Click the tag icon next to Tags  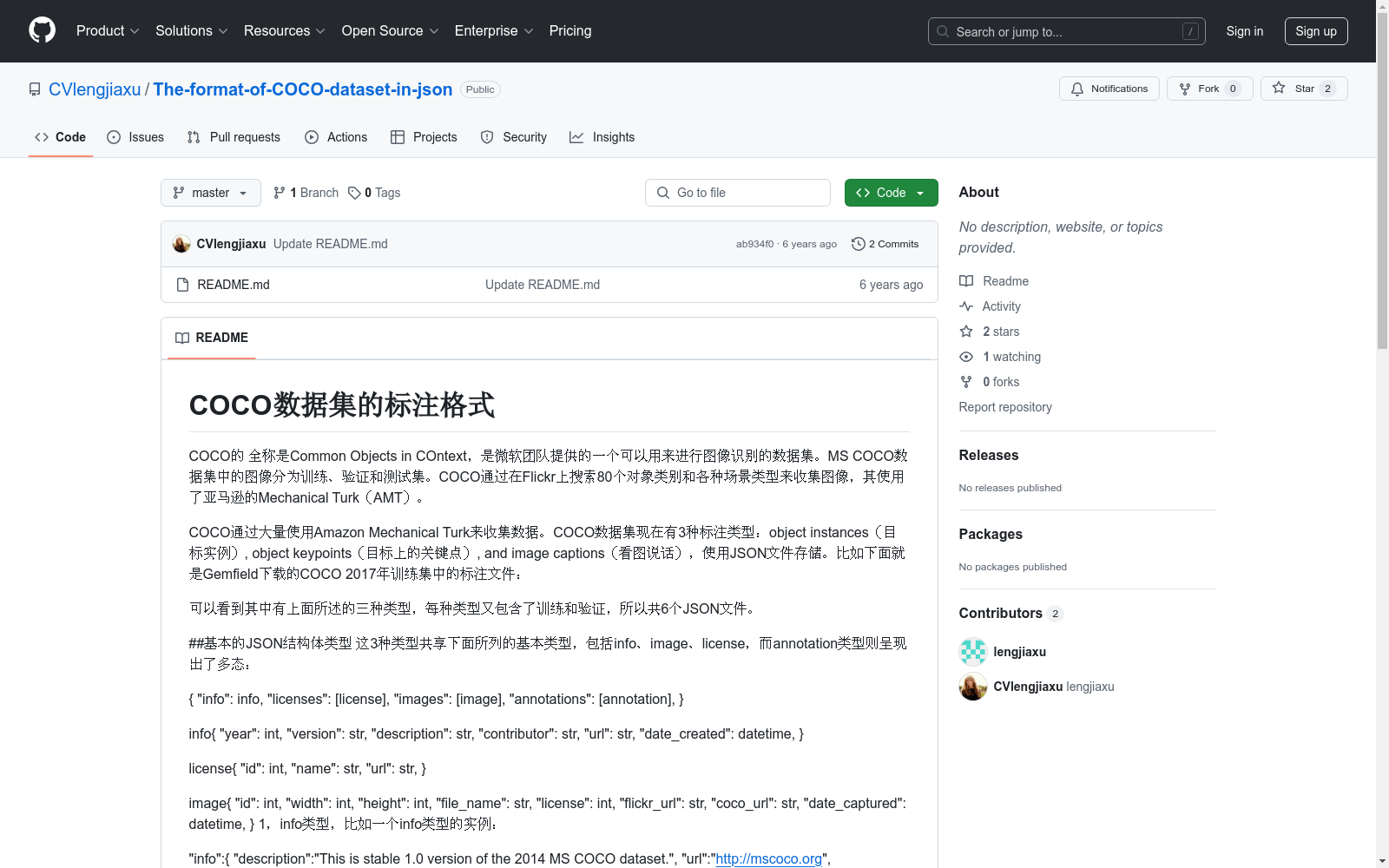point(354,193)
